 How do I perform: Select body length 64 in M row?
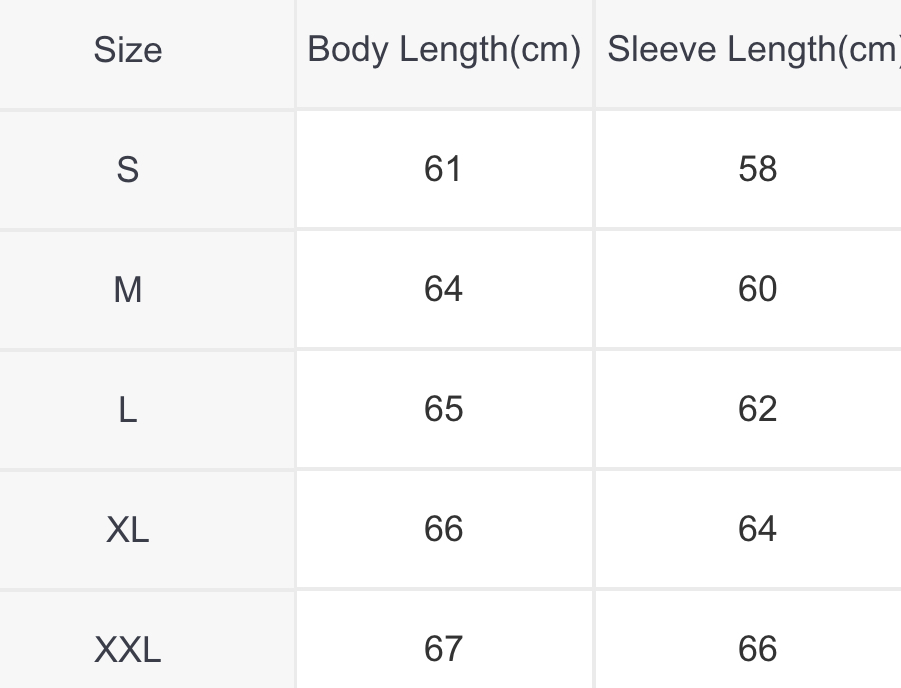click(x=443, y=289)
